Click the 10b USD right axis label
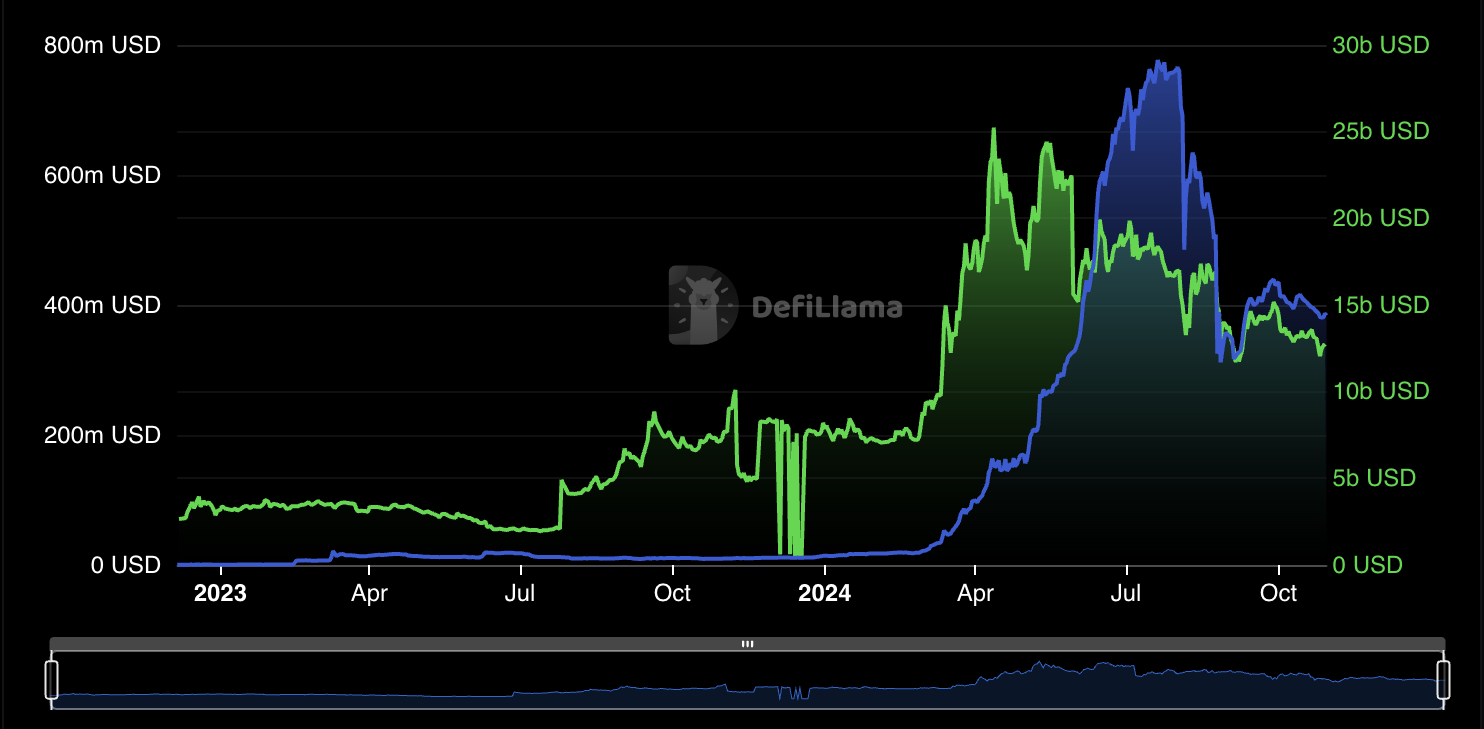This screenshot has height=729, width=1484. pyautogui.click(x=1381, y=391)
